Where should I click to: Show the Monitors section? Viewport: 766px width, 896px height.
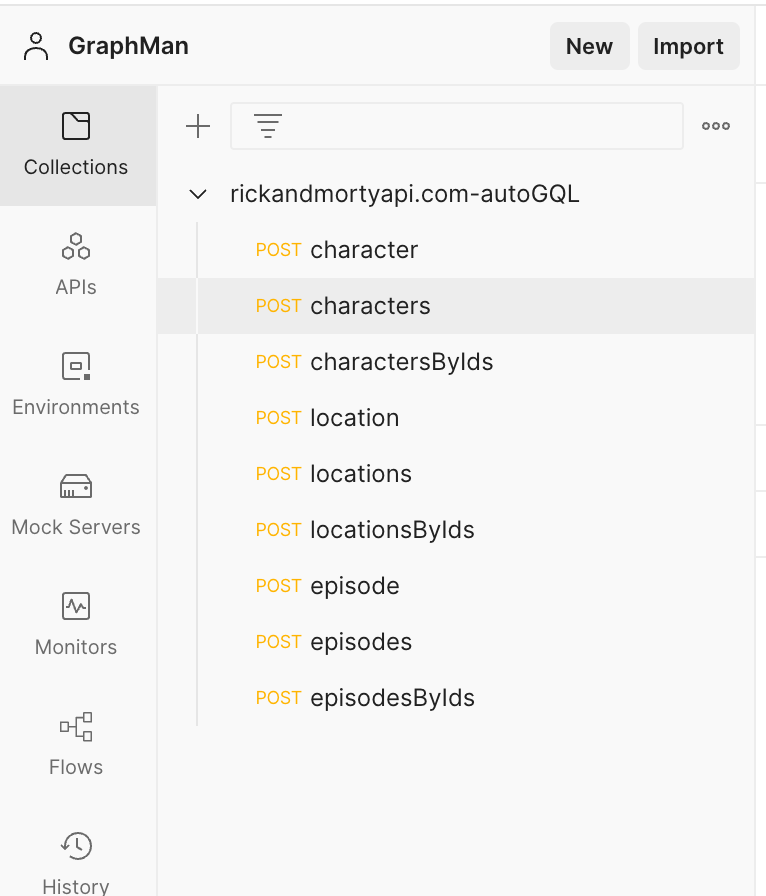click(x=76, y=625)
